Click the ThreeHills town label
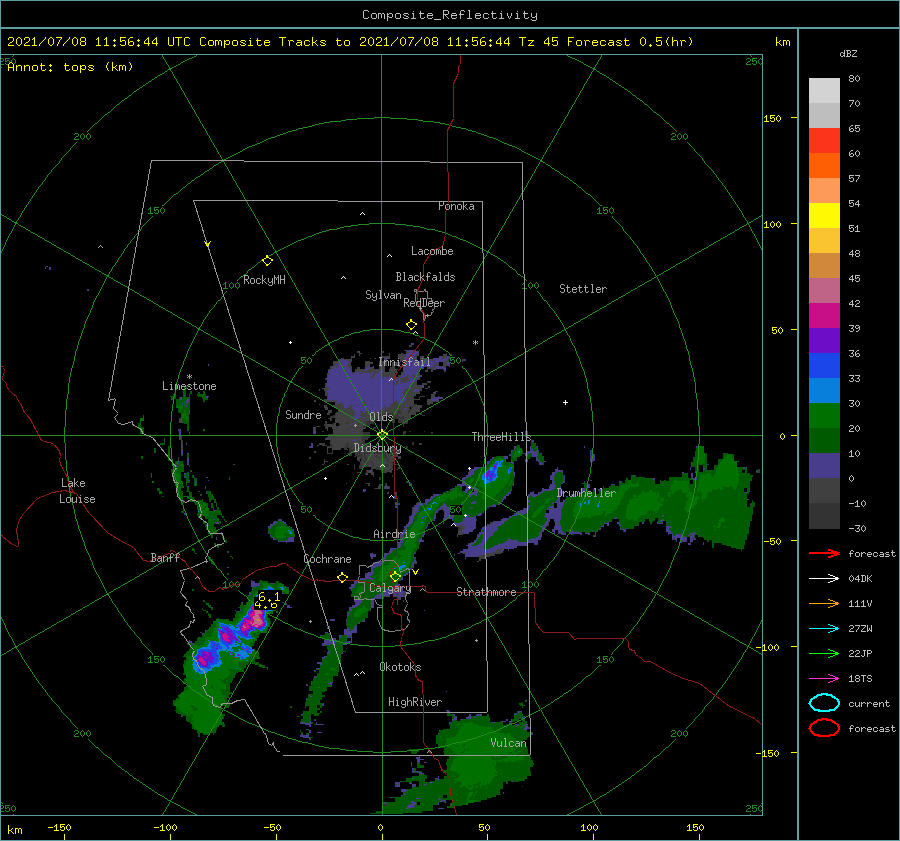 501,437
